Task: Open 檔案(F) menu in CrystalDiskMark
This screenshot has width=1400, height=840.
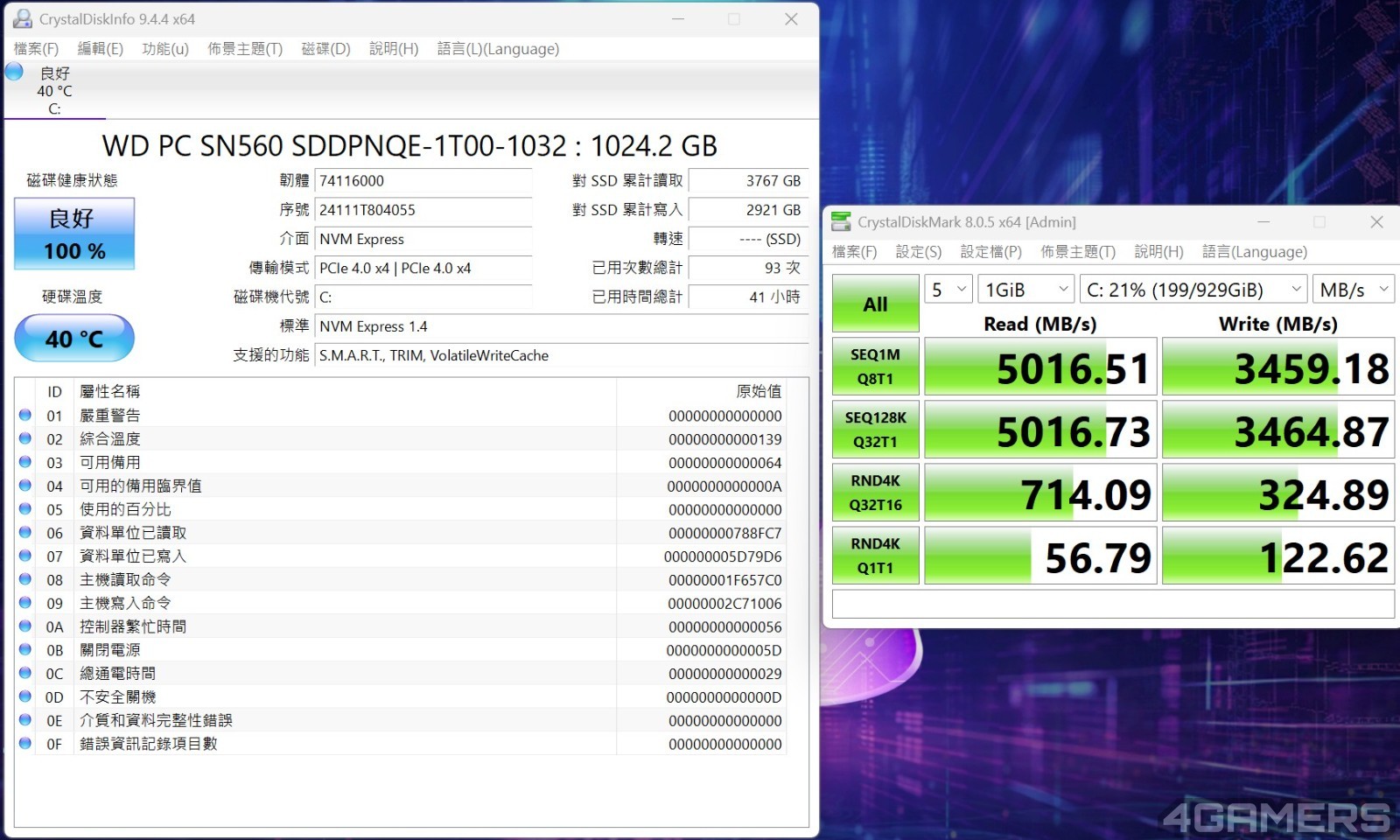Action: [x=854, y=252]
